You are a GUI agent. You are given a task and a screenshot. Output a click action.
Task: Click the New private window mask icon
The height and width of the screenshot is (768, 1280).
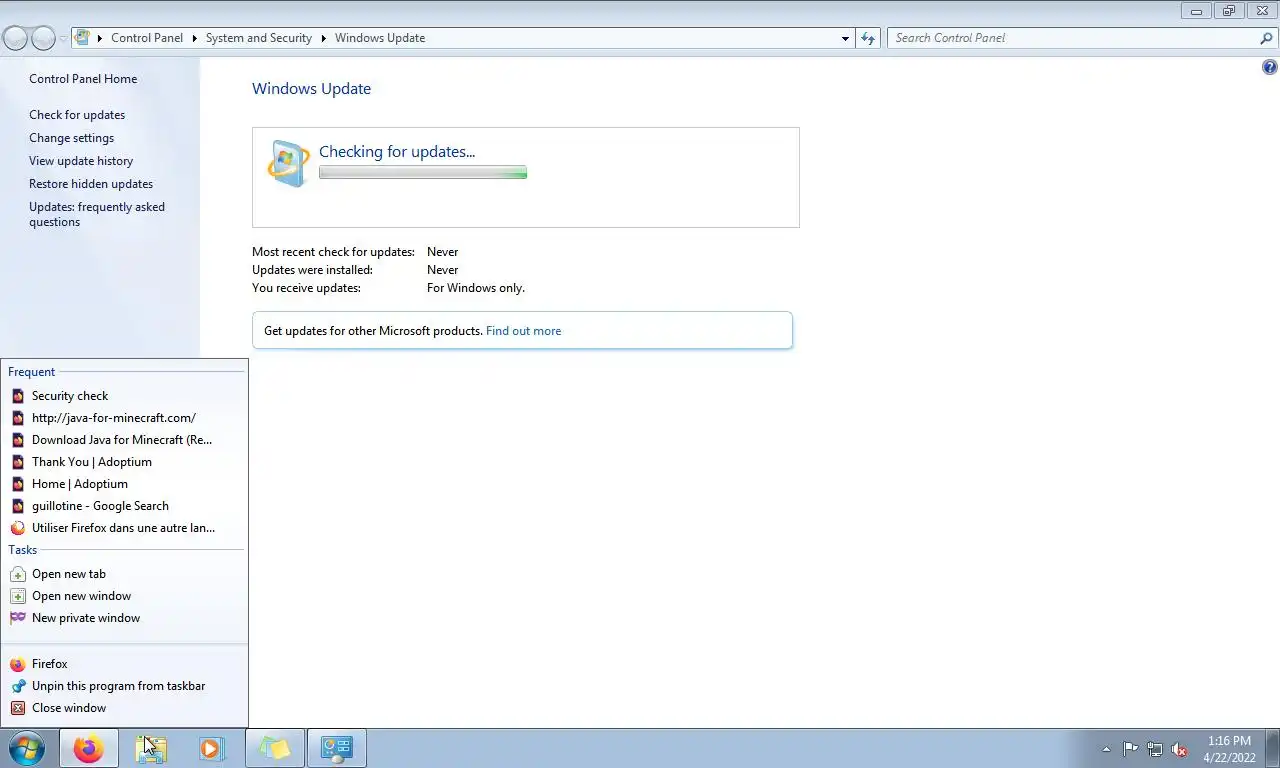18,618
